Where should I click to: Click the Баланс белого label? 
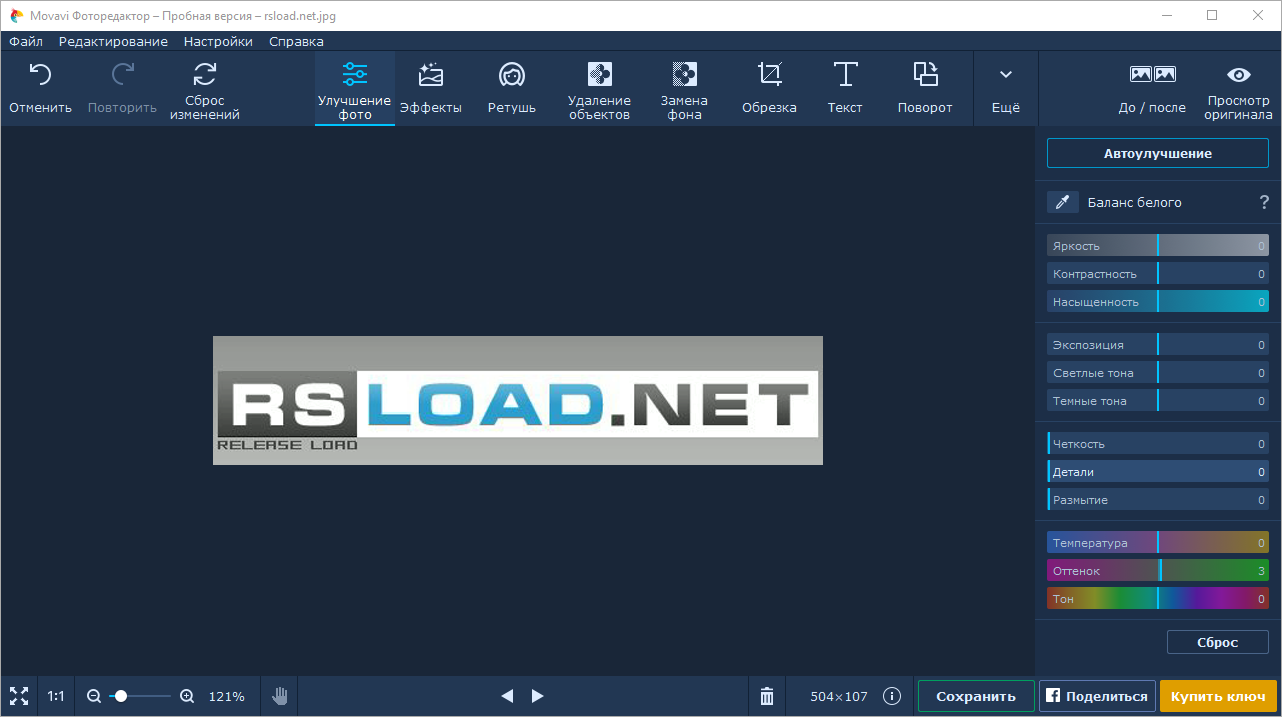(x=1135, y=202)
